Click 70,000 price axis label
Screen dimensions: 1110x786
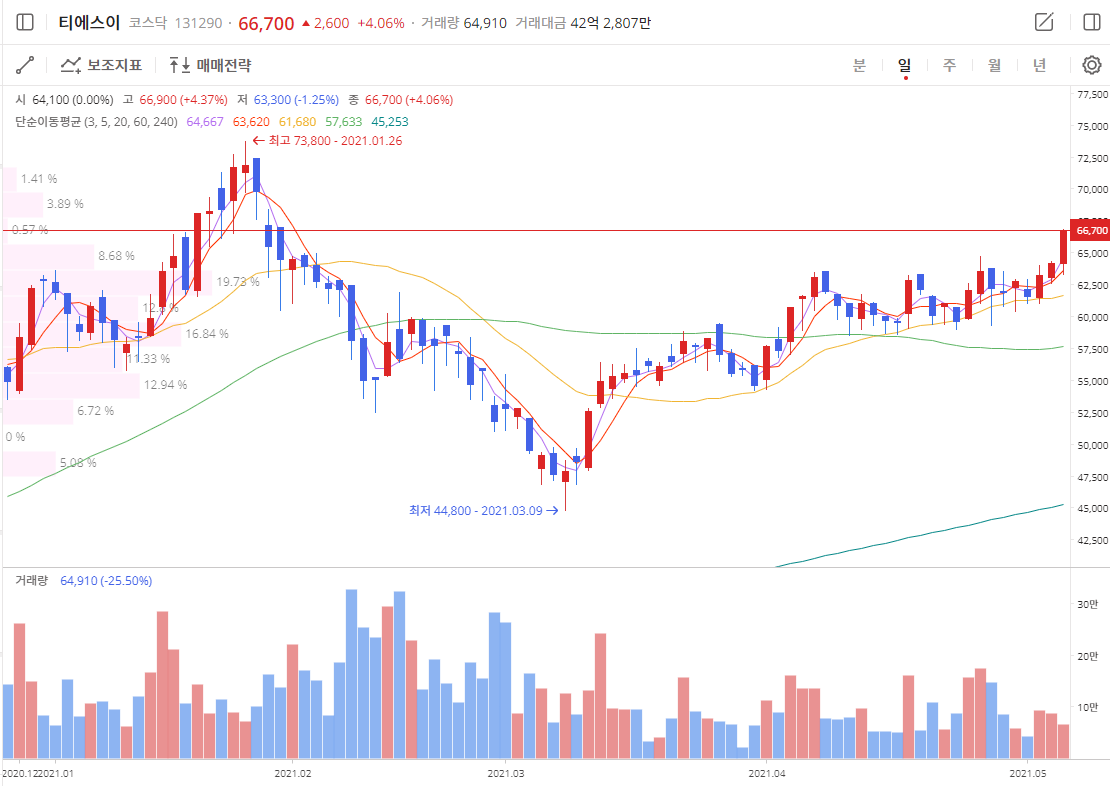tap(1092, 190)
